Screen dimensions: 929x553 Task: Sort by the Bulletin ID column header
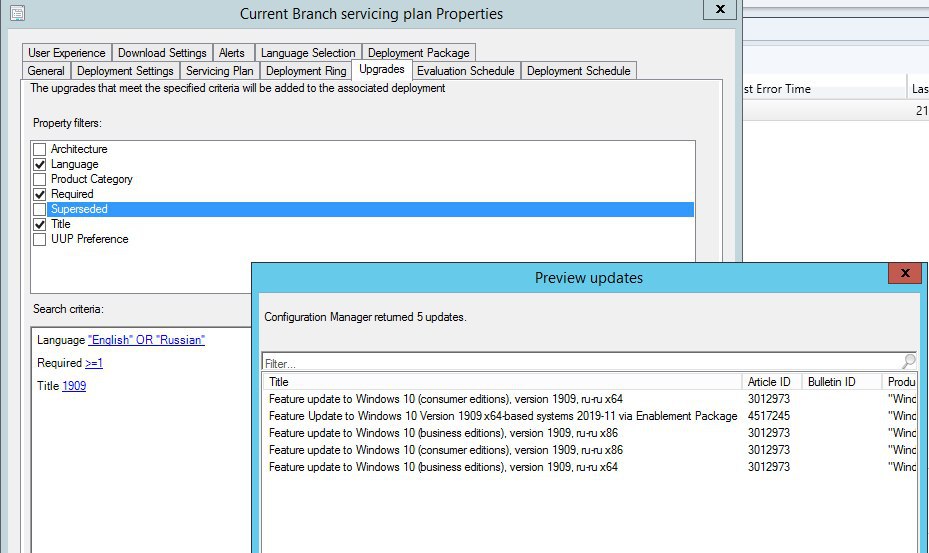point(841,382)
